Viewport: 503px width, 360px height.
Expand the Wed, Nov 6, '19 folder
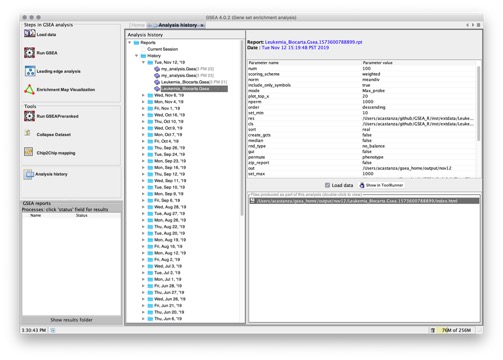click(x=143, y=95)
